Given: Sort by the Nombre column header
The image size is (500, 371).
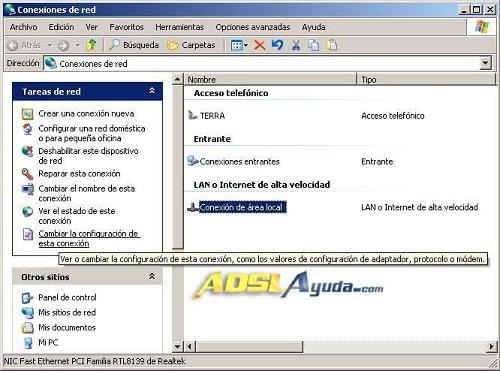Looking at the screenshot, I should (270, 79).
